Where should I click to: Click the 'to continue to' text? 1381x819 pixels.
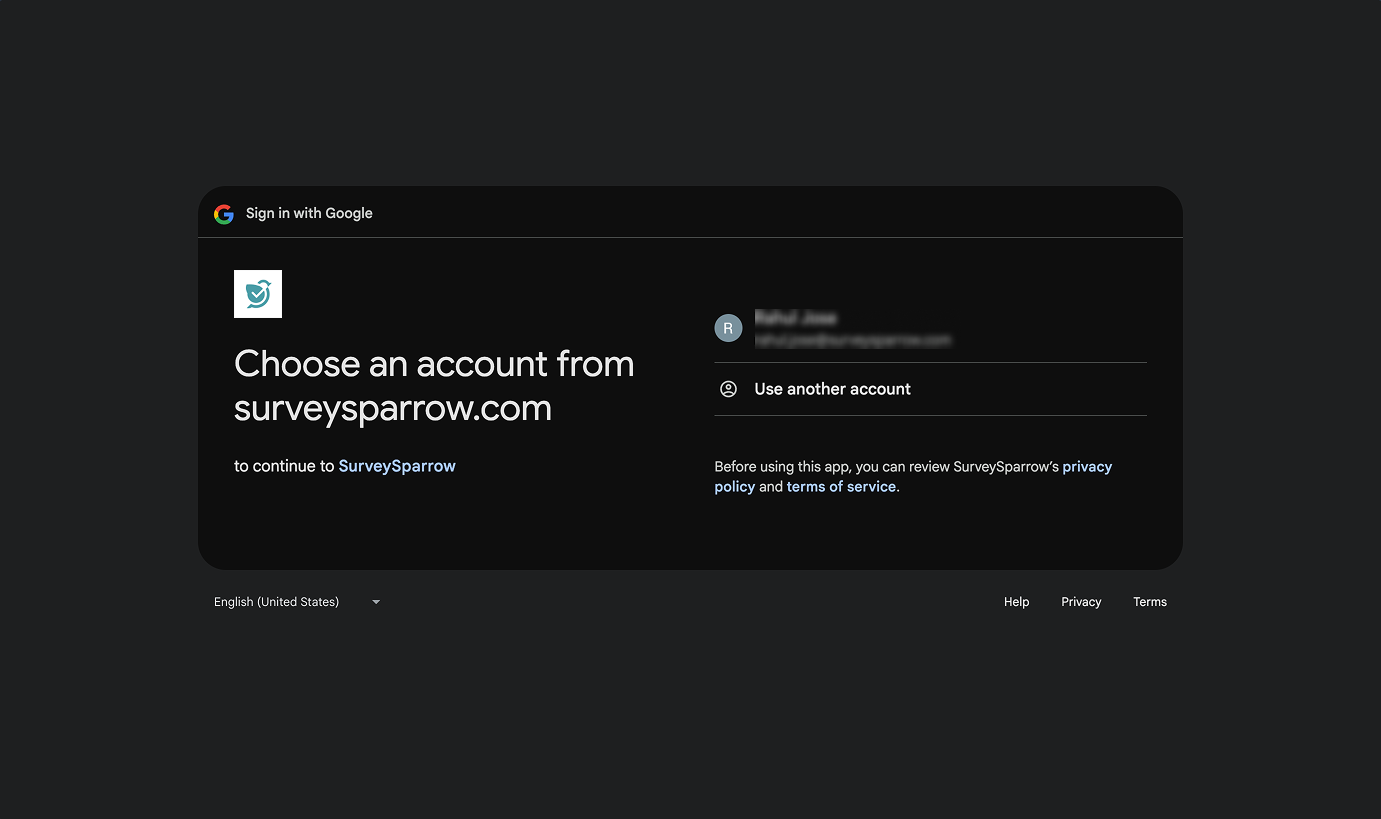pyautogui.click(x=284, y=466)
